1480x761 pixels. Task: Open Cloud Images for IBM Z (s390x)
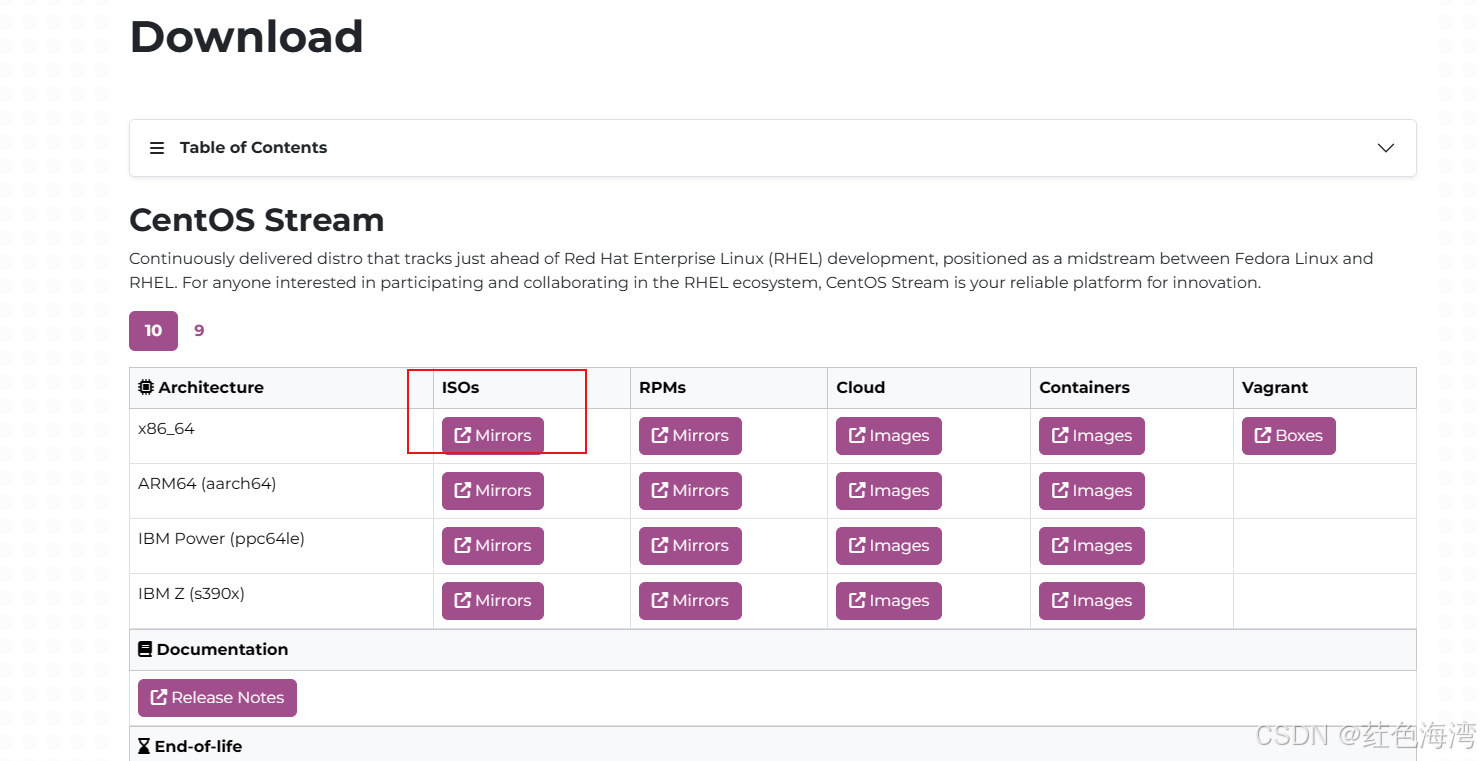[889, 601]
